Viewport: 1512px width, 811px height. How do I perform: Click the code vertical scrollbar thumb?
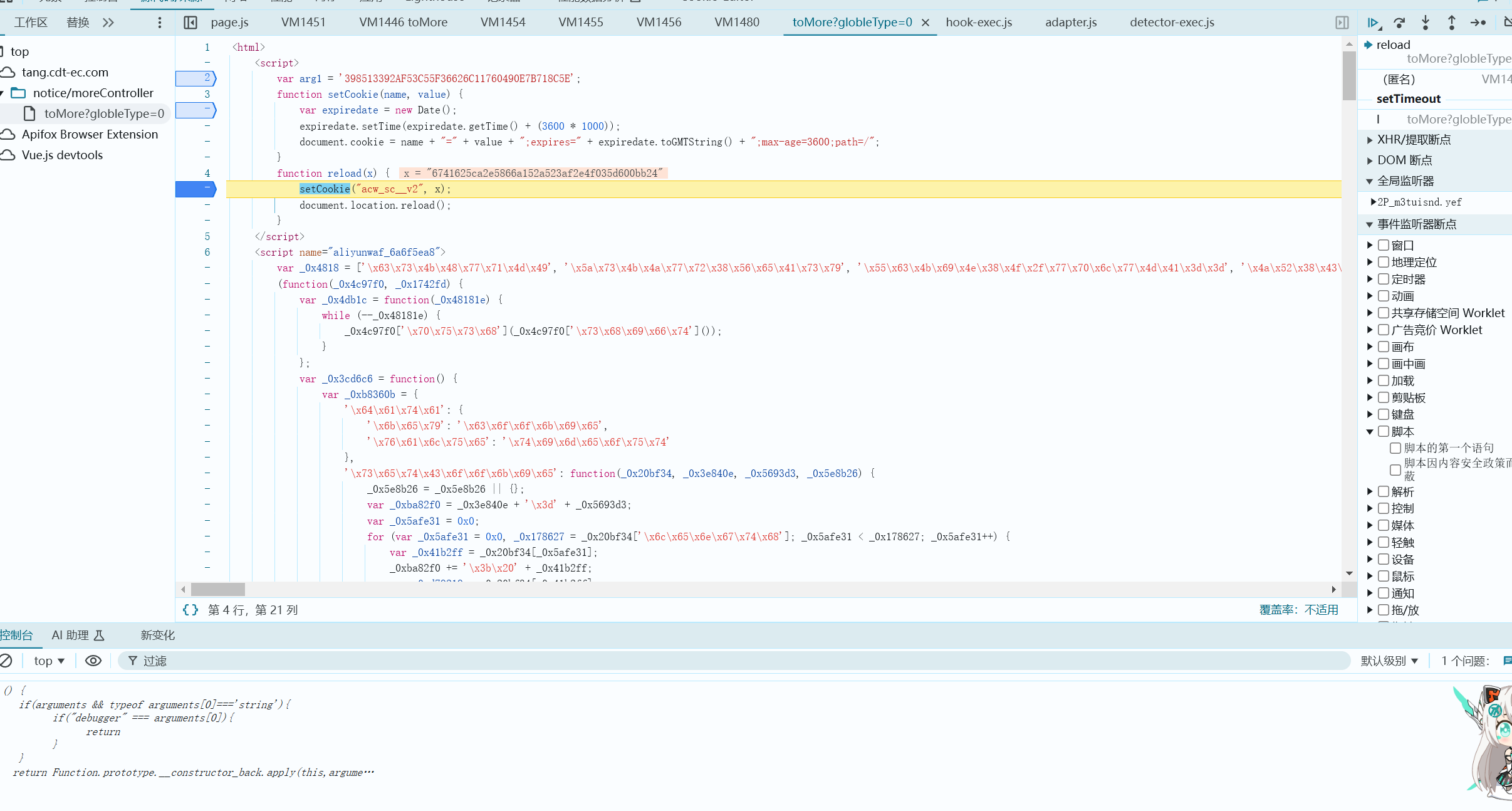pyautogui.click(x=1348, y=75)
